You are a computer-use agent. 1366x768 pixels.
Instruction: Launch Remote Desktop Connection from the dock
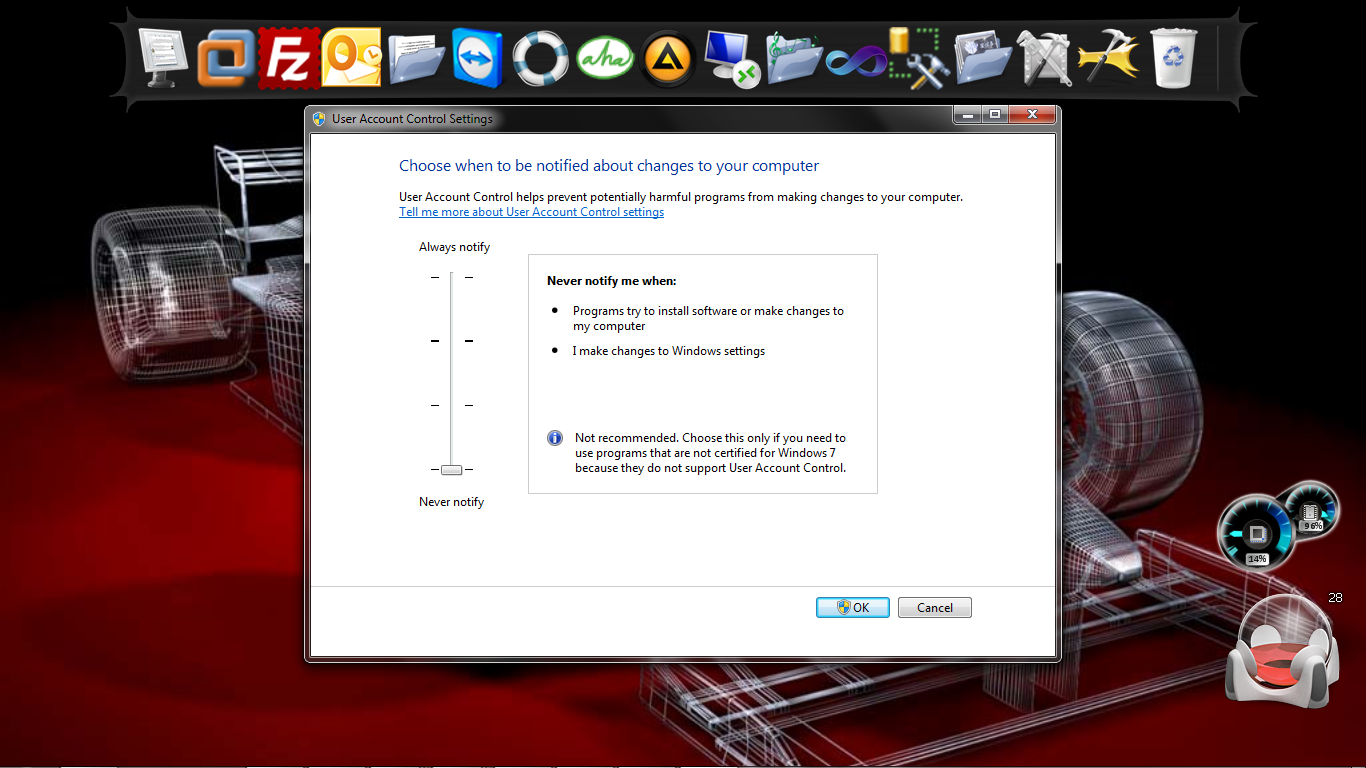coord(731,58)
